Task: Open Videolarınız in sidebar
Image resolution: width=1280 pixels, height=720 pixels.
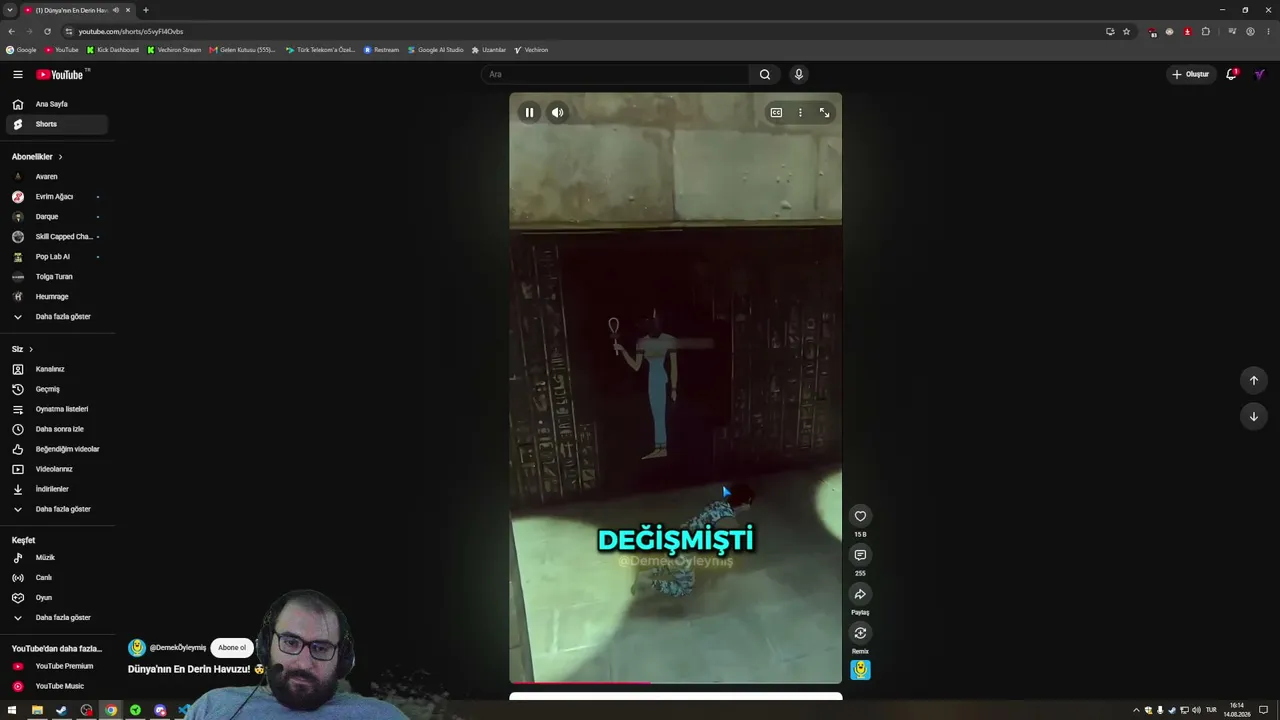Action: (57, 469)
